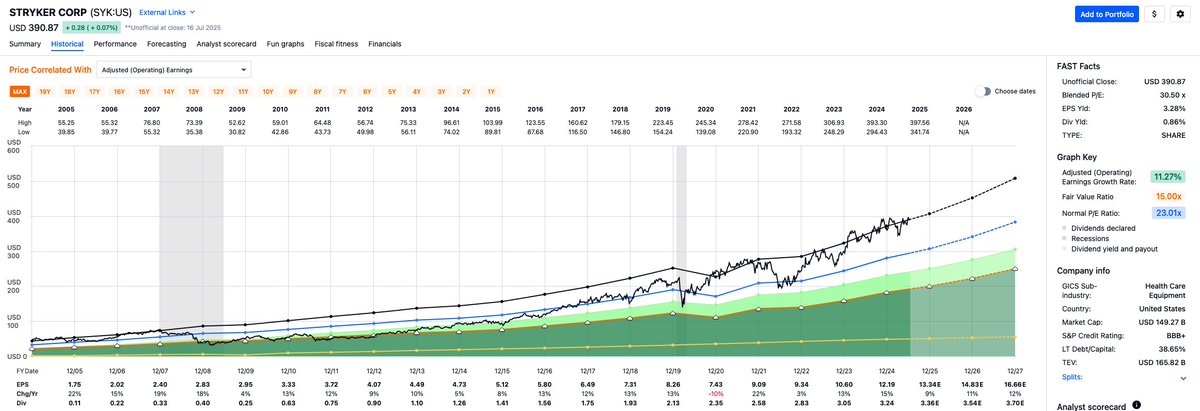Viewport: 1200px width, 411px height.
Task: Select the 15Y time range
Action: click(x=143, y=91)
